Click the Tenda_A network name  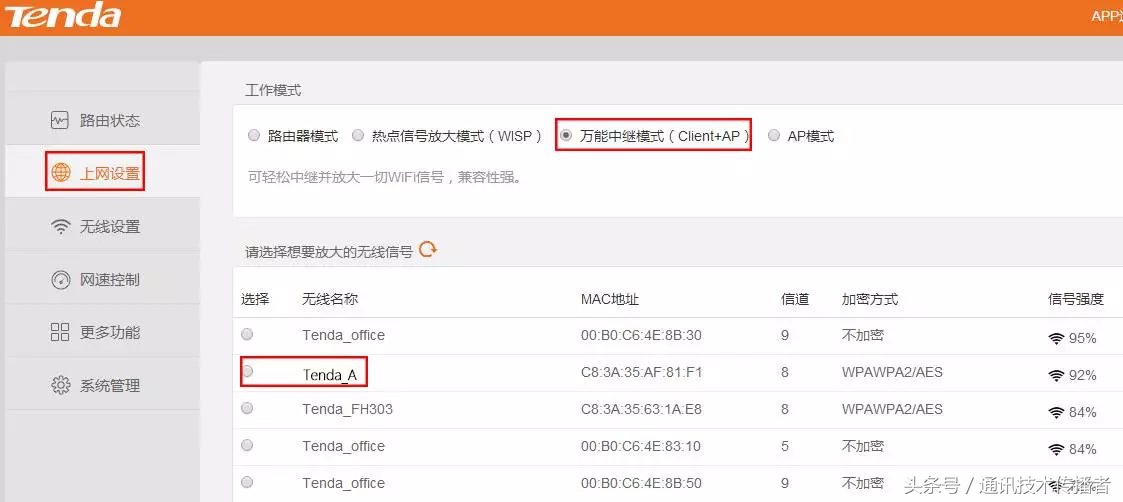click(329, 375)
